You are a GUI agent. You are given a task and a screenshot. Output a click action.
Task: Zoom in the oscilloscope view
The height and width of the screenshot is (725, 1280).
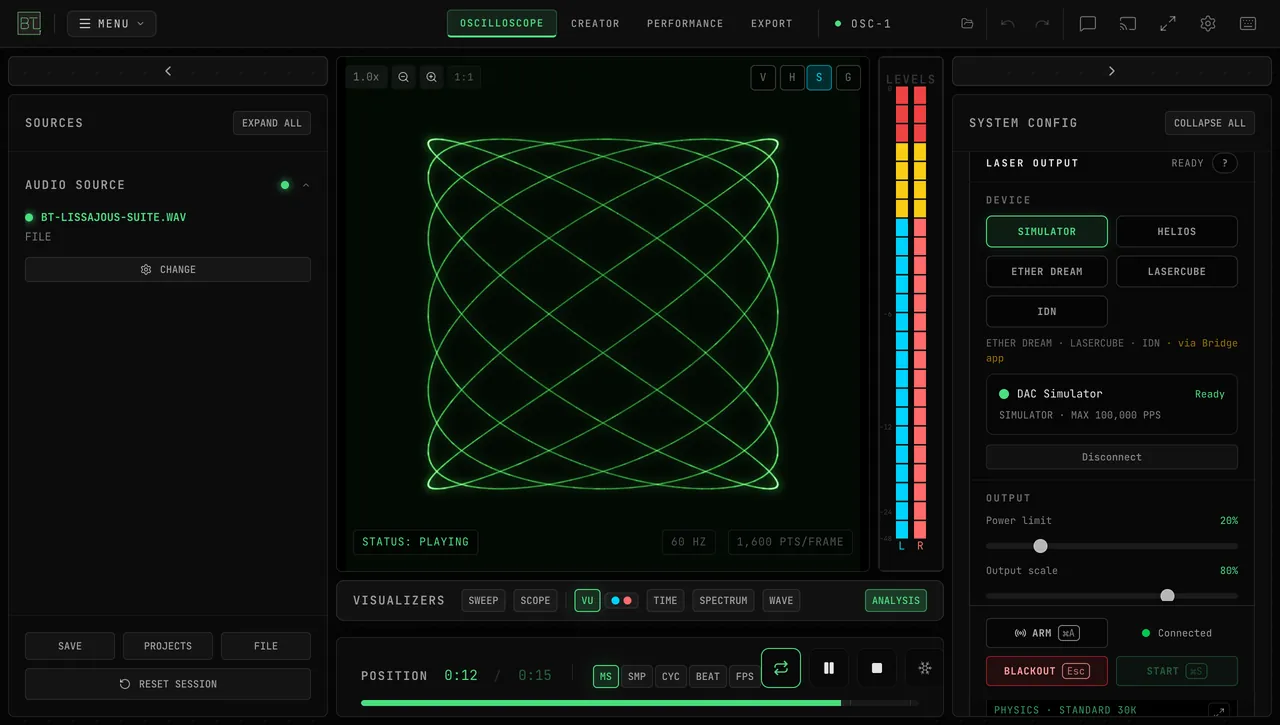point(431,77)
